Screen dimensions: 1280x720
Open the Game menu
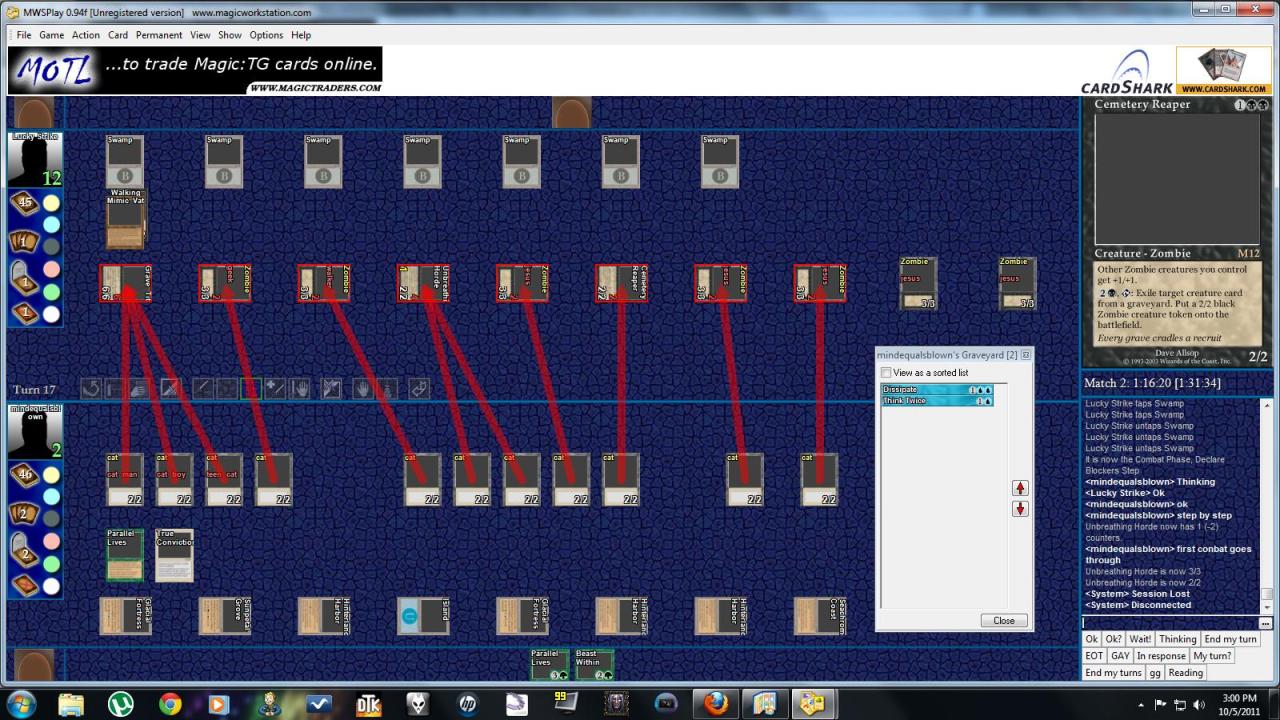click(52, 35)
